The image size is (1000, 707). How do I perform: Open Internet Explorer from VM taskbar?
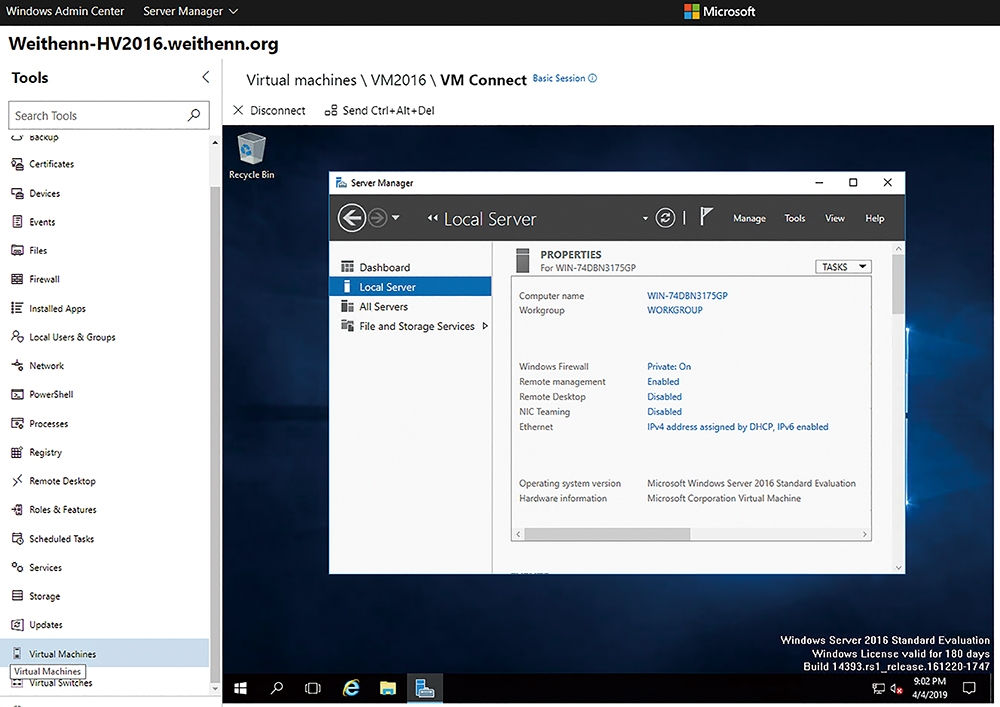(351, 689)
